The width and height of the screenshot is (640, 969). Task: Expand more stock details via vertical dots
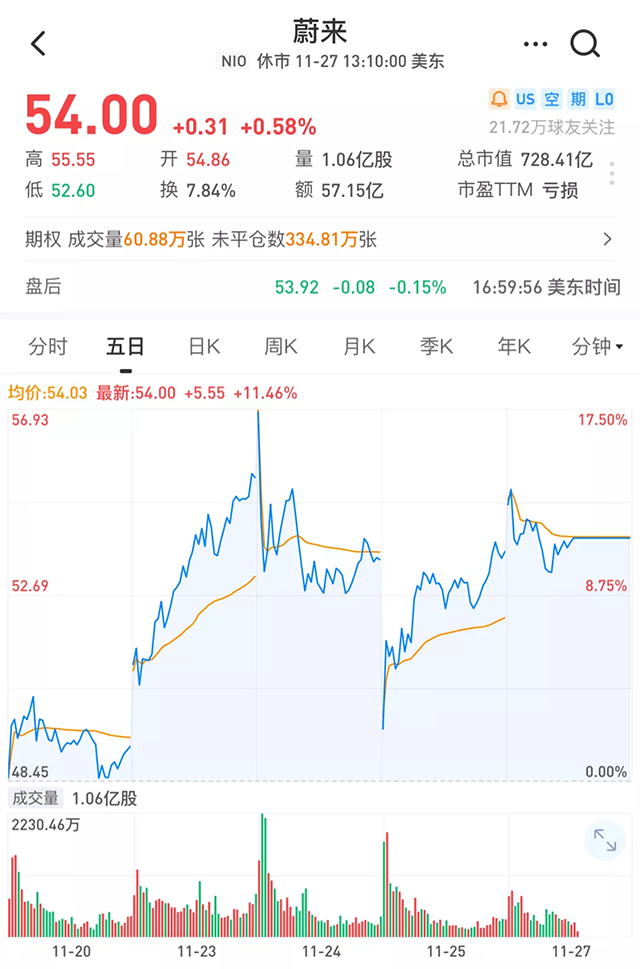(x=612, y=174)
